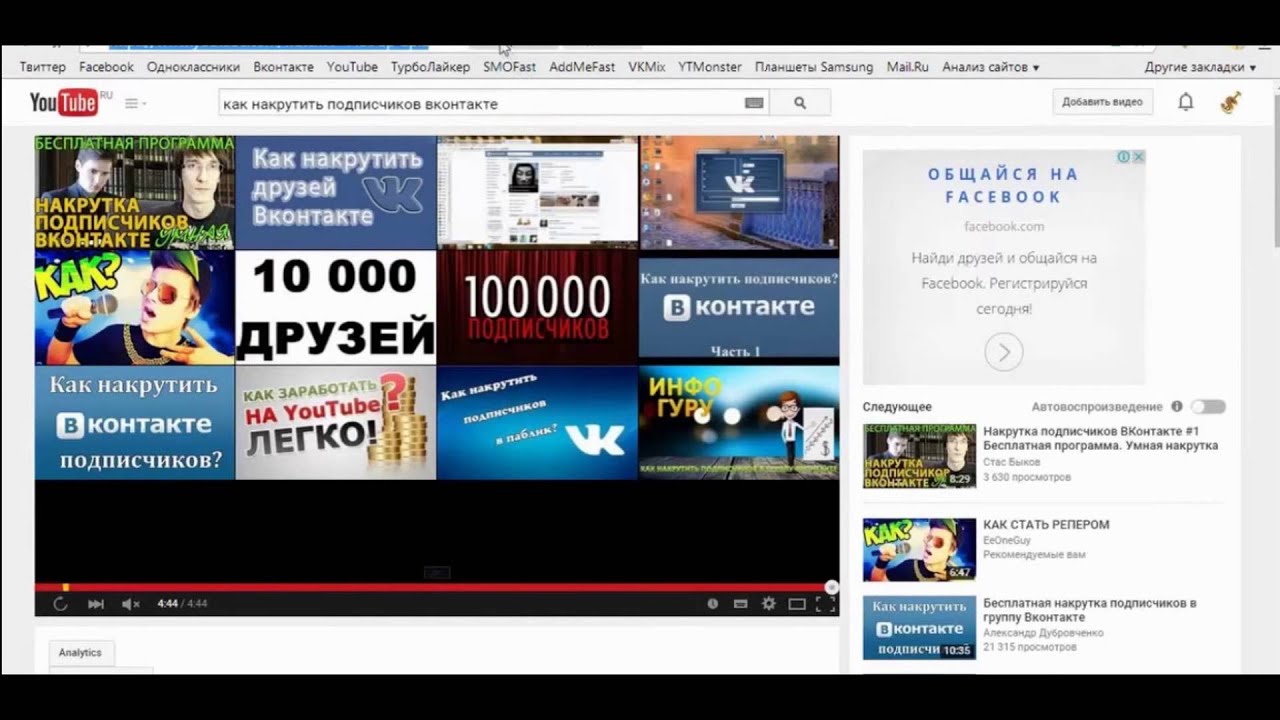Open the notifications bell
The image size is (1280, 720).
click(1185, 102)
